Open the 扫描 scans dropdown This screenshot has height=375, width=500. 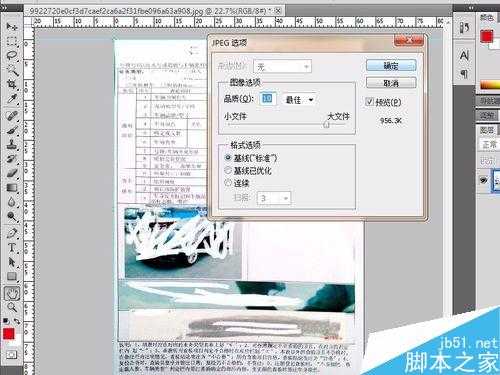click(274, 198)
